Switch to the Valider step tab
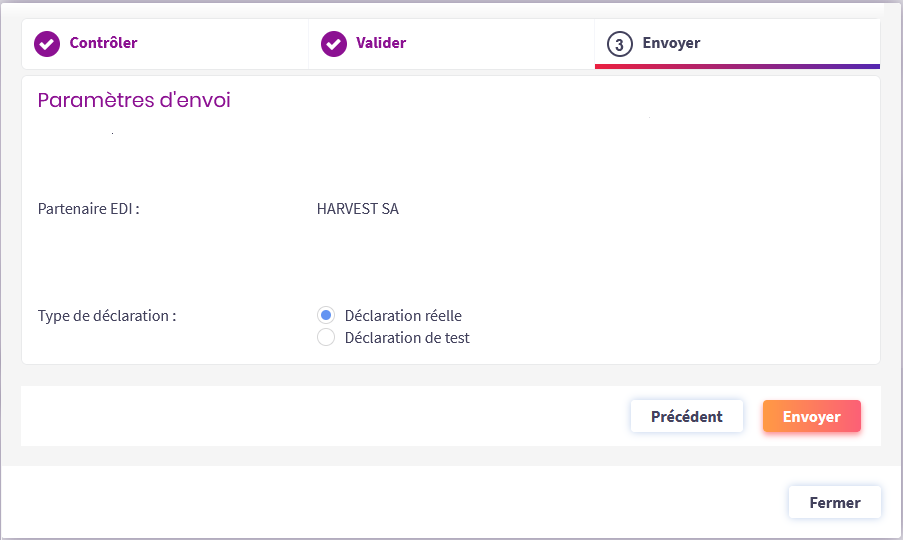 point(381,44)
